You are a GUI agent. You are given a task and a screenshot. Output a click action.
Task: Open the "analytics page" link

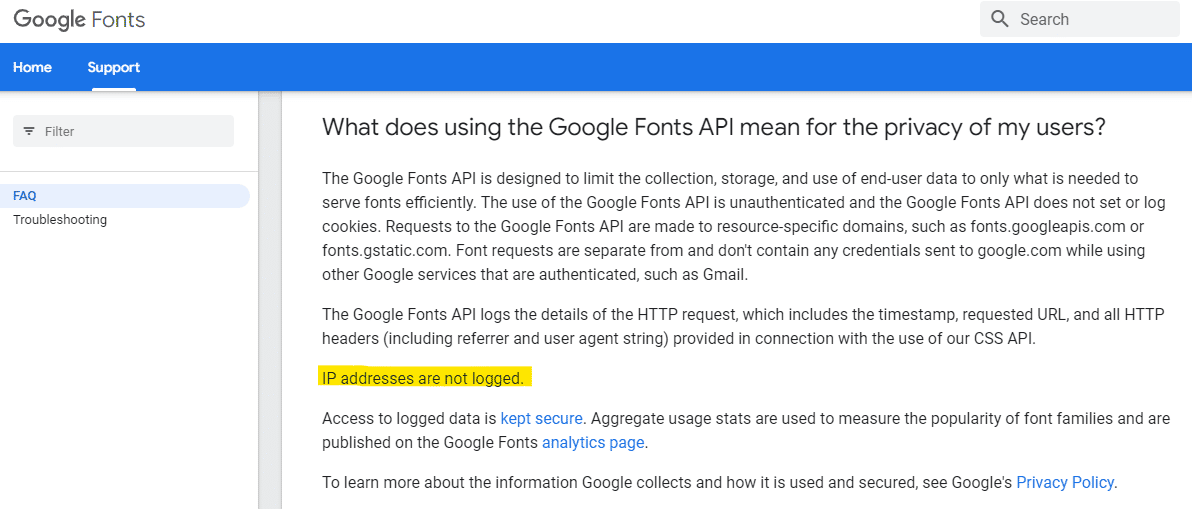[x=593, y=442]
